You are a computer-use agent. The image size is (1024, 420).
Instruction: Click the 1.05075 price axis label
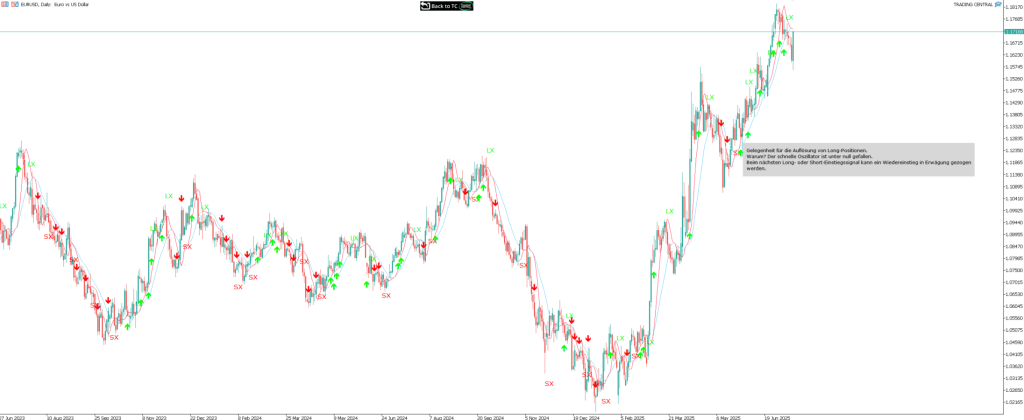(x=1014, y=330)
